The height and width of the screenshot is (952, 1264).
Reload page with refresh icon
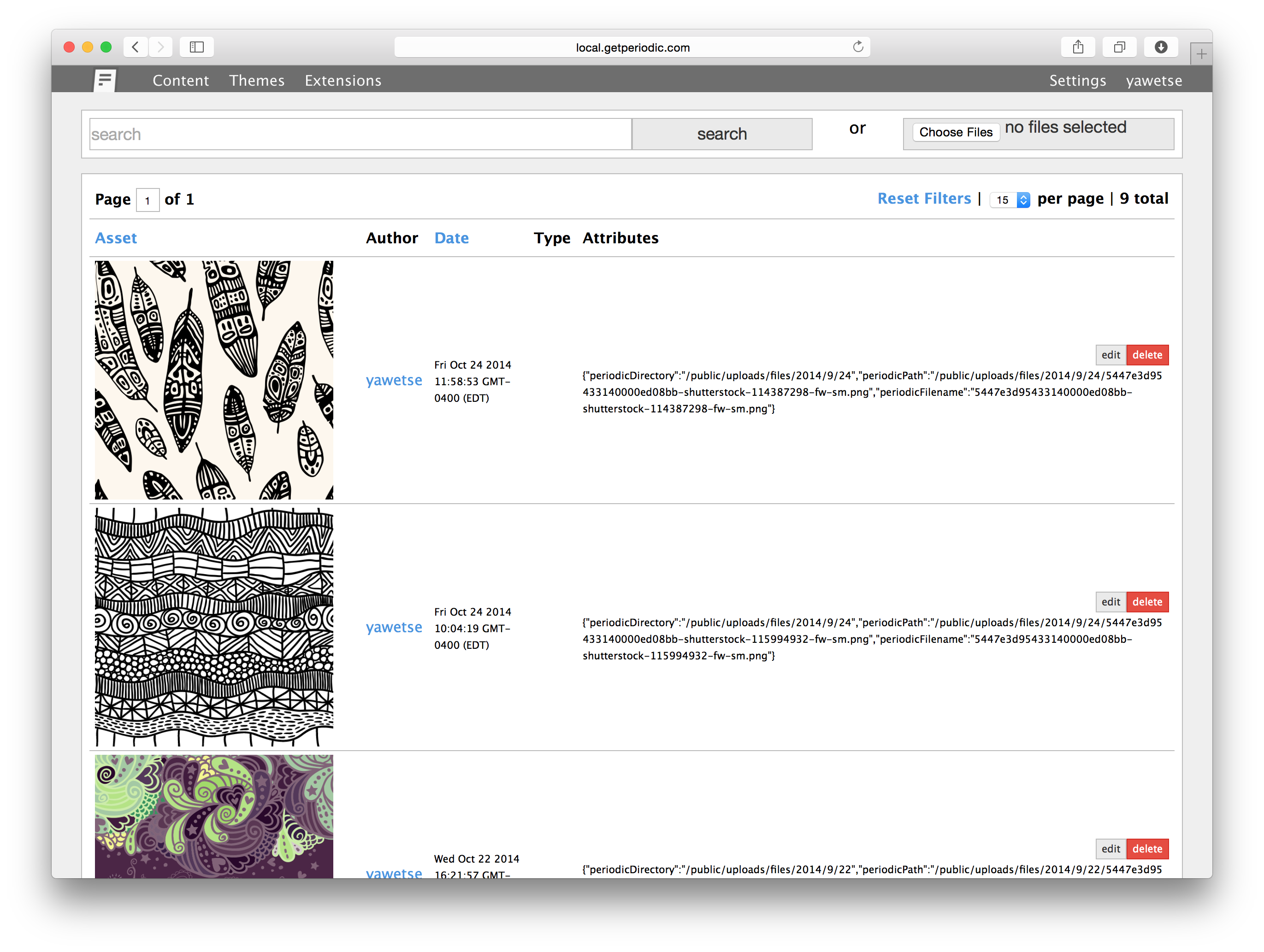tap(858, 47)
